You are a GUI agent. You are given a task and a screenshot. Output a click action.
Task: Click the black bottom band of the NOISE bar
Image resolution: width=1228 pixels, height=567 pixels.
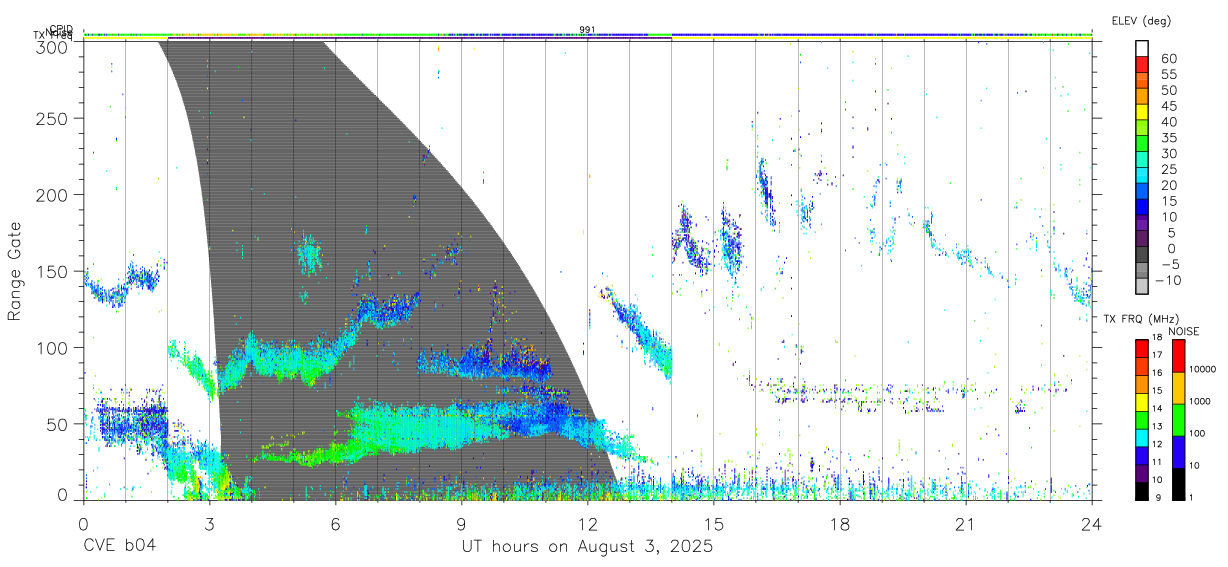point(1179,484)
